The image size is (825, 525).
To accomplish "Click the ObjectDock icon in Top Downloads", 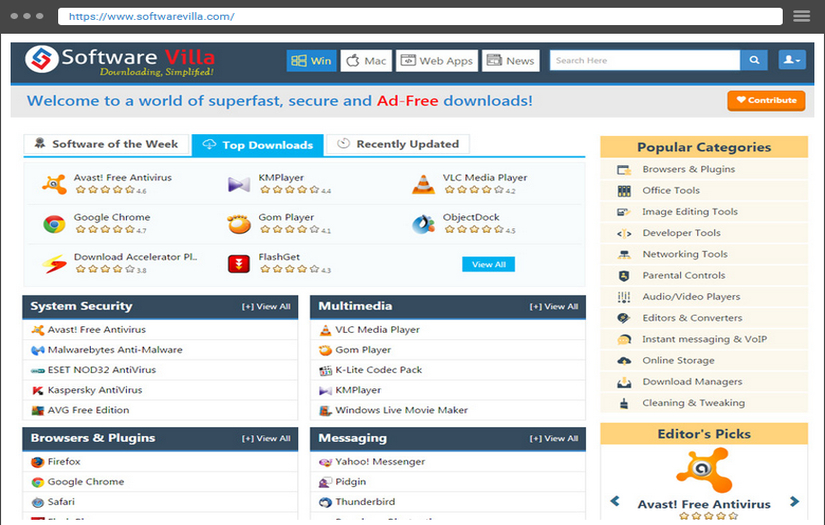I will click(x=424, y=224).
